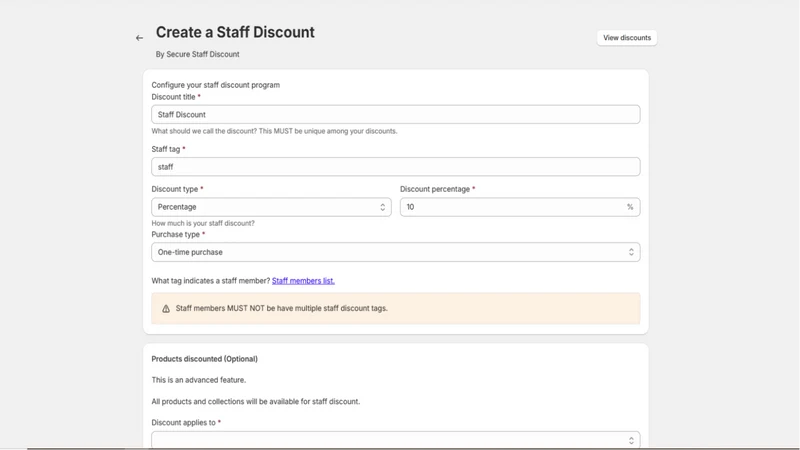Image resolution: width=800 pixels, height=450 pixels.
Task: Click the View discounts button
Action: 627,38
